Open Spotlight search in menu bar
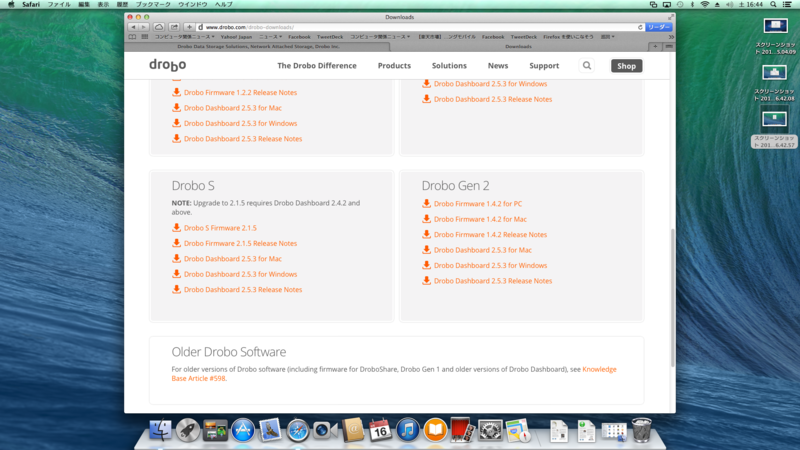The height and width of the screenshot is (450, 800). point(773,5)
